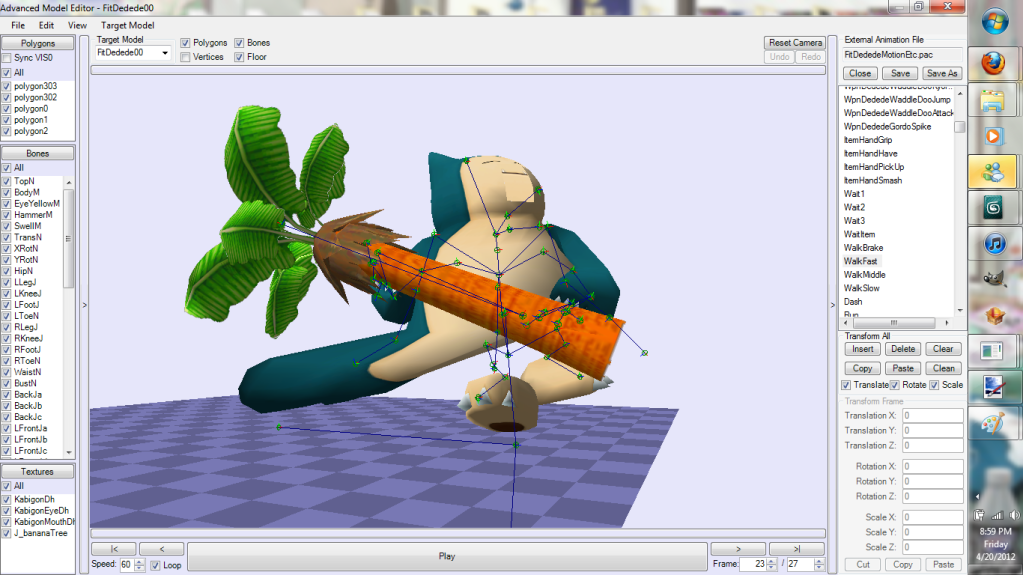Click bones list scrollbar thumb
This screenshot has height=575, width=1023.
pos(68,238)
